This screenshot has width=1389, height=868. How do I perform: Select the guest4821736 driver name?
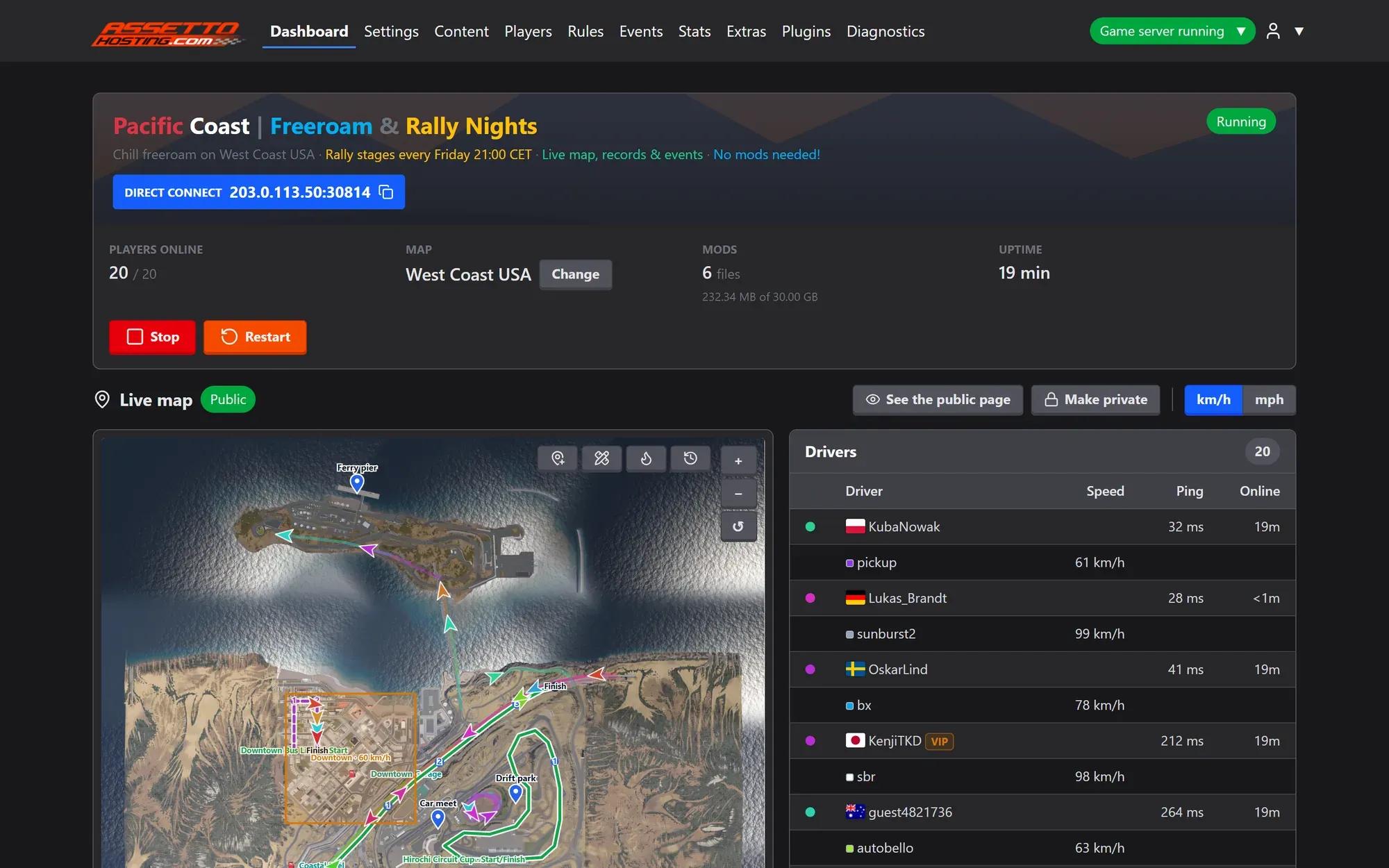(910, 812)
